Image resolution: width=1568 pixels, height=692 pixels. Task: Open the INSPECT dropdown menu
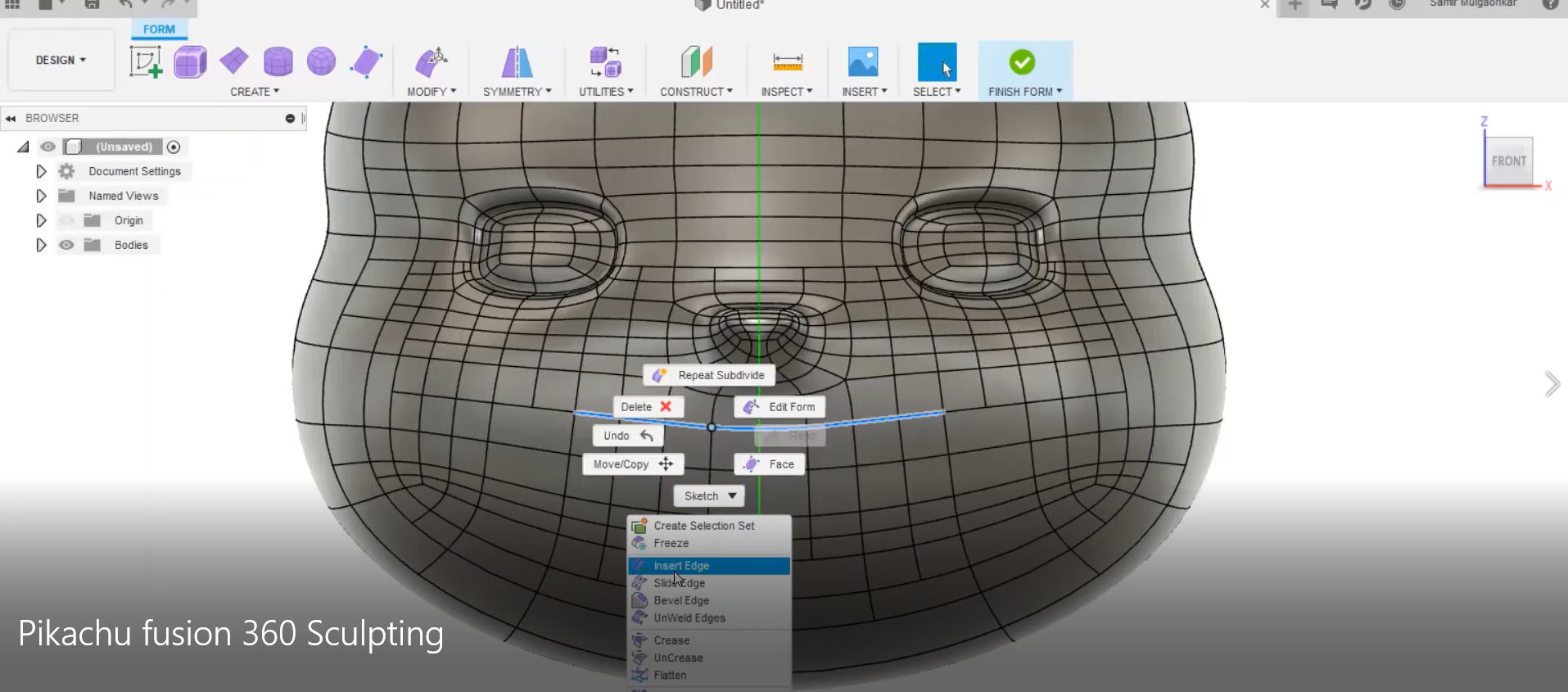pyautogui.click(x=787, y=92)
